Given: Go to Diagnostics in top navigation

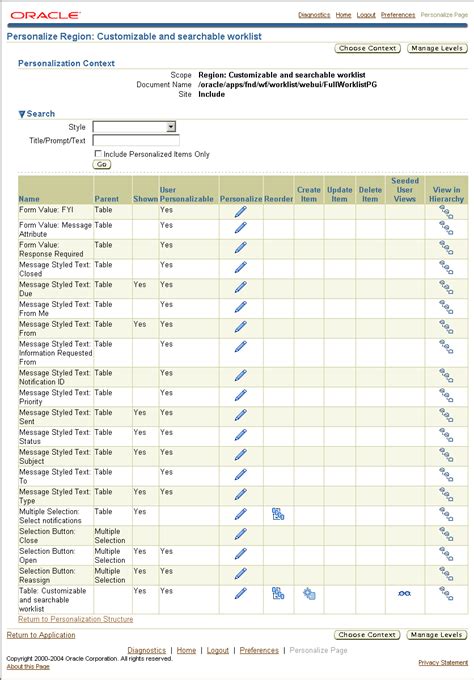Looking at the screenshot, I should (x=314, y=15).
